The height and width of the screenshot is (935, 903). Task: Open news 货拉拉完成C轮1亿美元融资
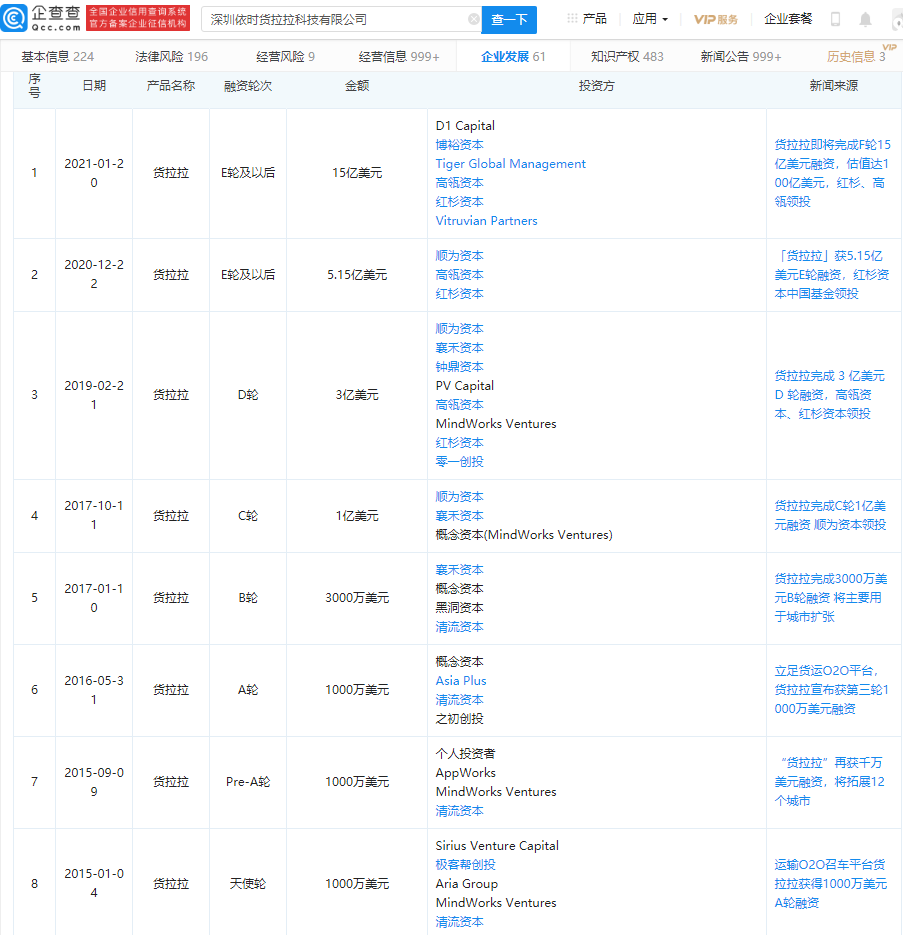click(x=830, y=515)
